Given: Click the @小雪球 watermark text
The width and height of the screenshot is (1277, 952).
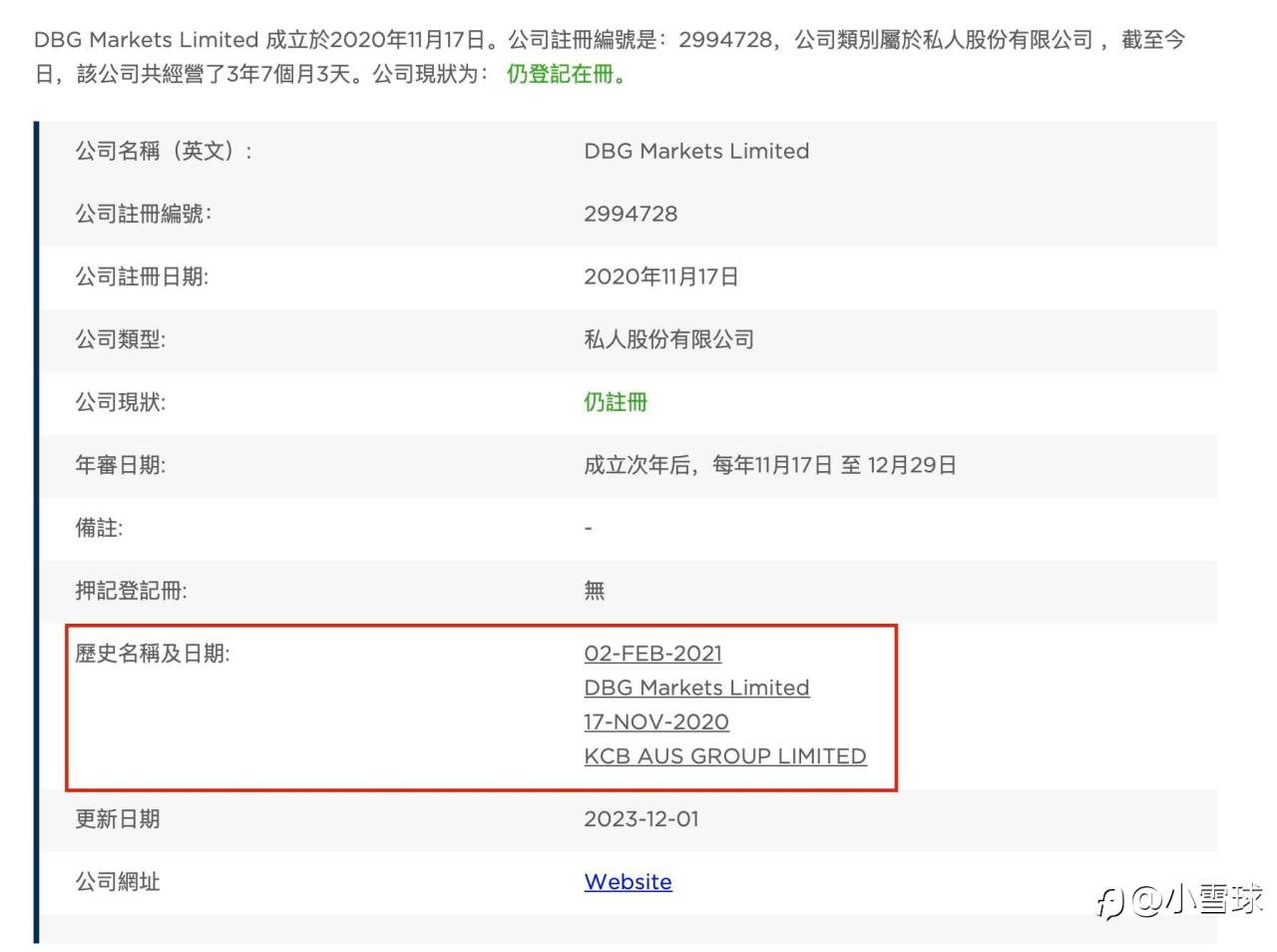Looking at the screenshot, I should point(1197,900).
